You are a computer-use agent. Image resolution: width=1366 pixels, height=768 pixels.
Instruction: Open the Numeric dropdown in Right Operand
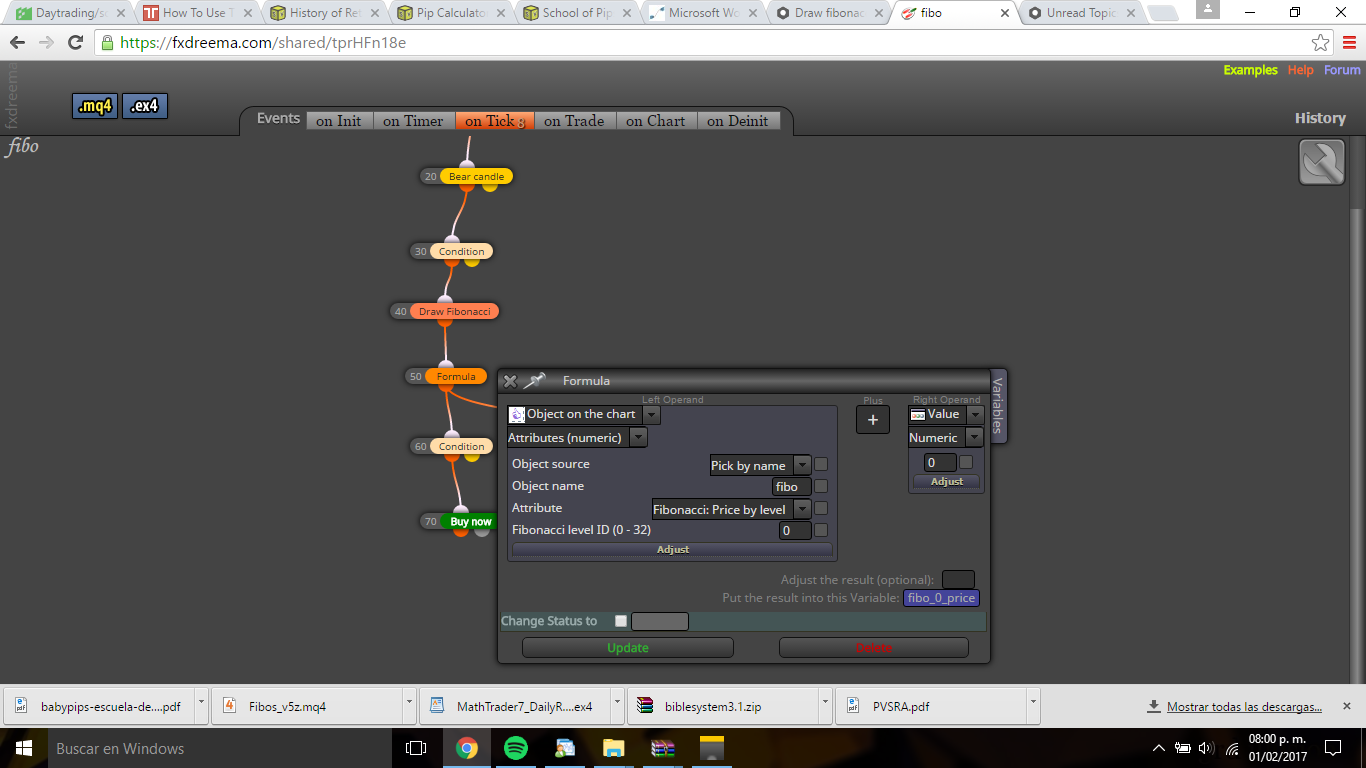(974, 438)
